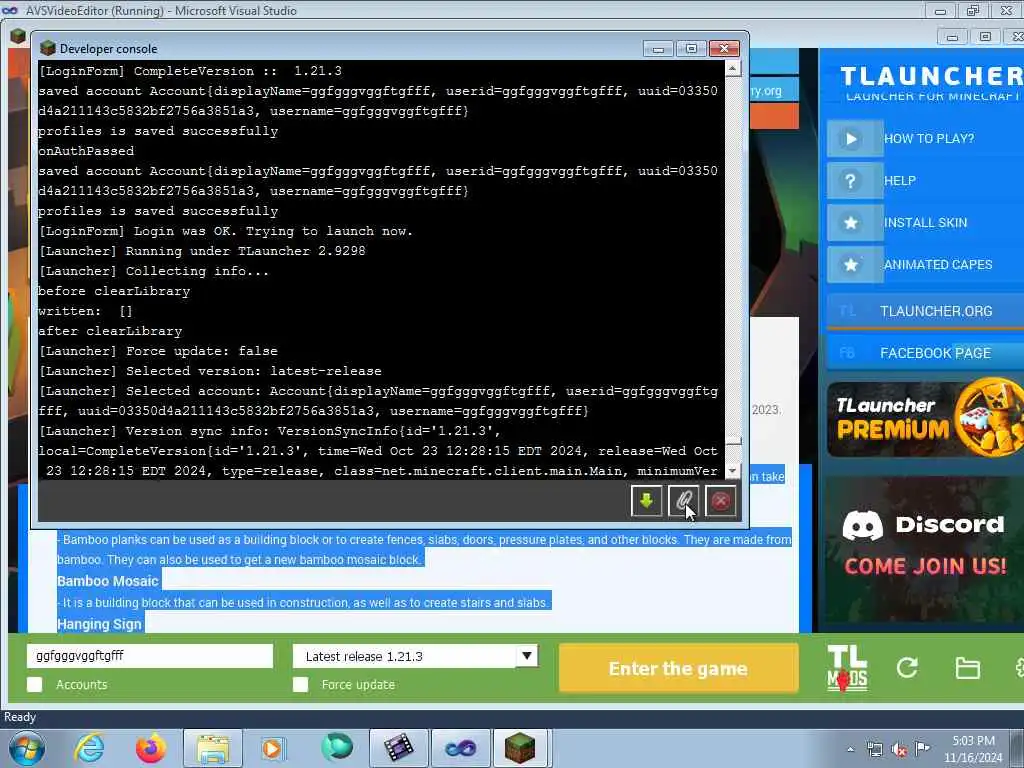
Task: Click the Animated Capes star icon
Action: pos(851,264)
